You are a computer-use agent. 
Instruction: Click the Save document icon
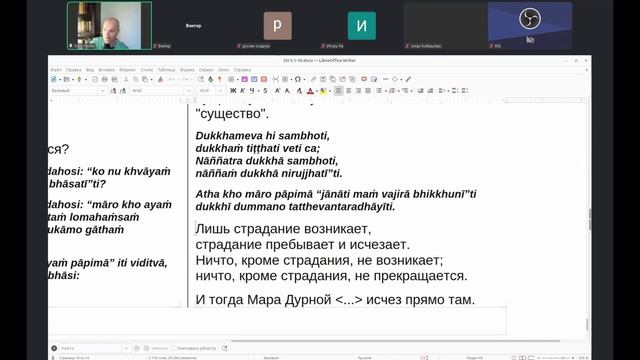(x=79, y=79)
